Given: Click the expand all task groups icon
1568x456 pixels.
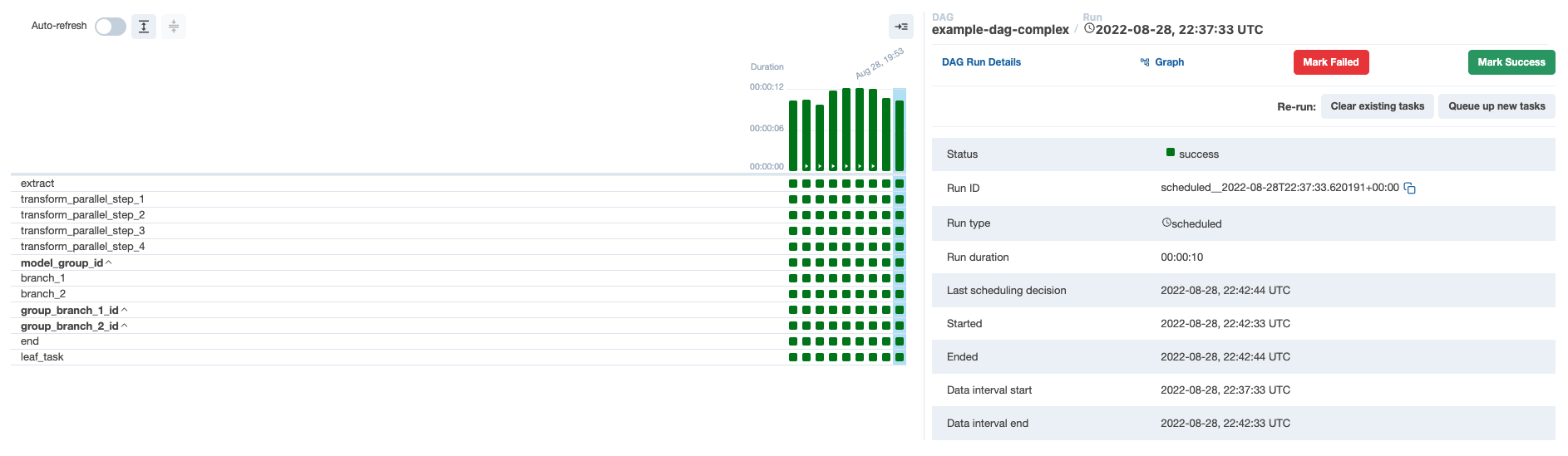Looking at the screenshot, I should point(144,27).
